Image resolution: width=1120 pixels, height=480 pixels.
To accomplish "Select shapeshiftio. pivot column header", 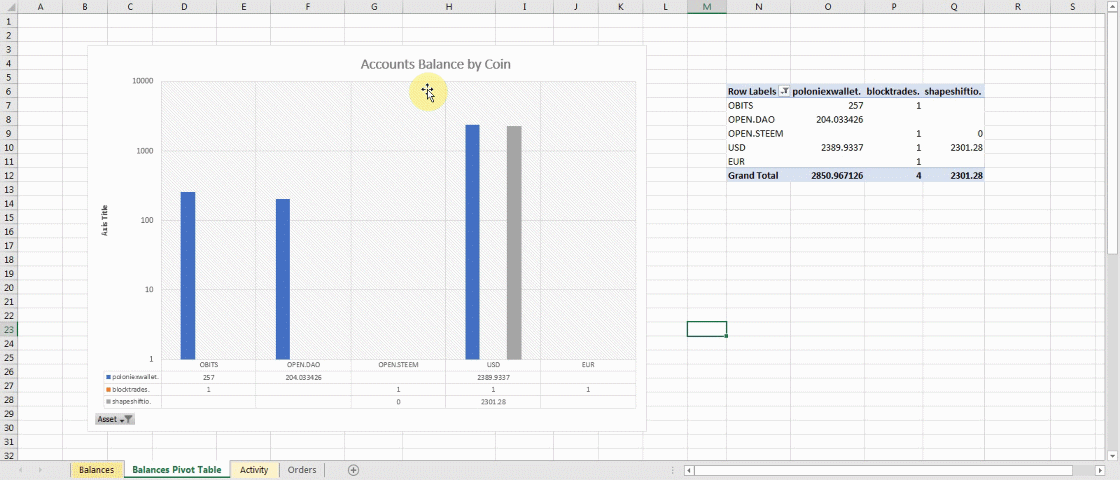I will (x=953, y=91).
